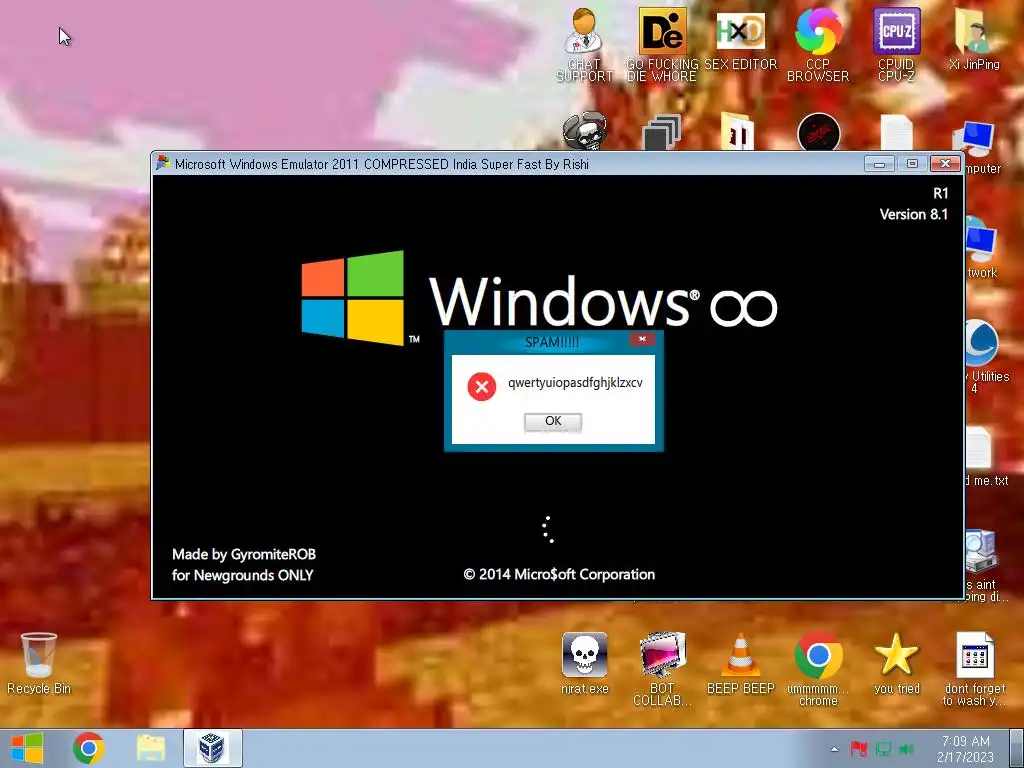Click the 'Made by GyromiteROB' text
Viewport: 1024px width, 768px height.
click(244, 554)
